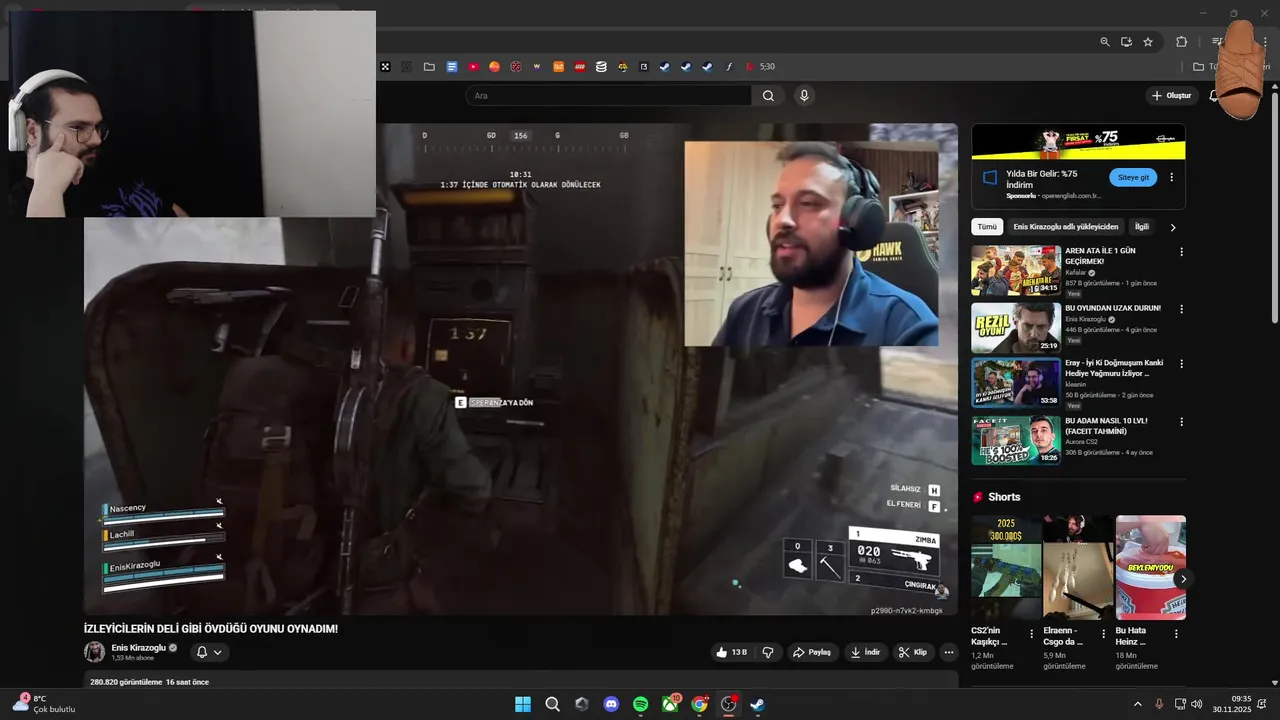1280x720 pixels.
Task: Open volume control in system tray
Action: point(1196,704)
